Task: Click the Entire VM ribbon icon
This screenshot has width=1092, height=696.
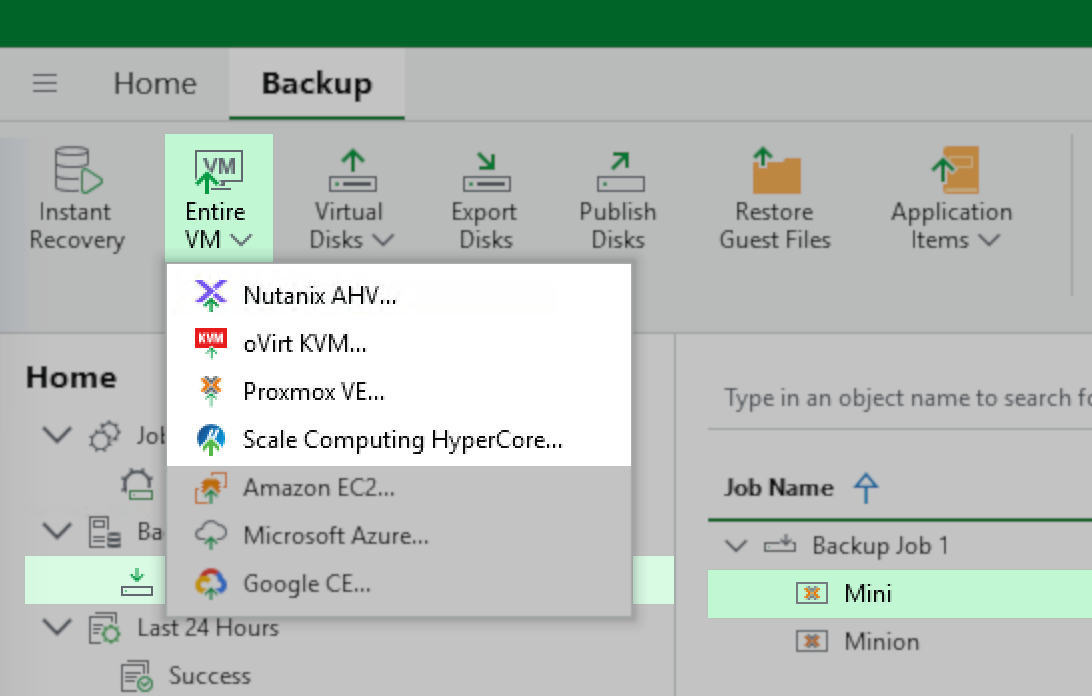Action: [x=218, y=168]
